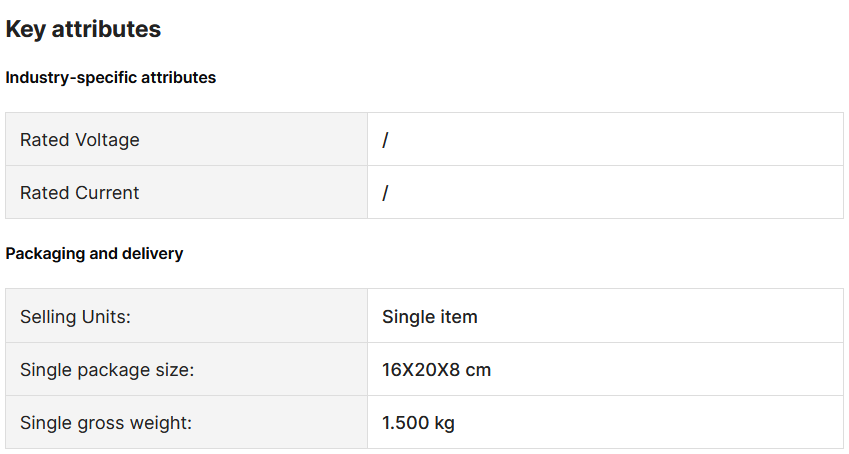The width and height of the screenshot is (849, 454).
Task: Select the Rated Current label
Action: (80, 193)
